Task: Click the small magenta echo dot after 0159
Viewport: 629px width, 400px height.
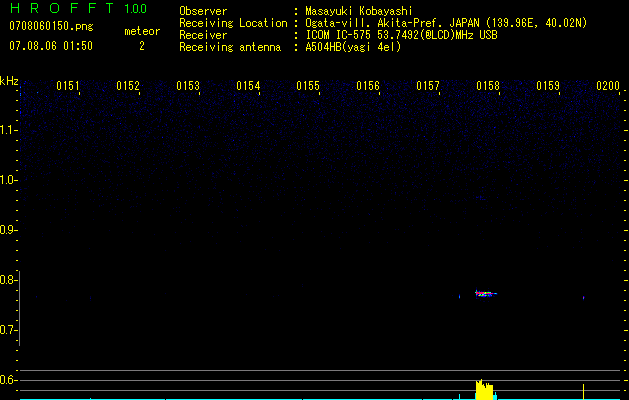Action: 583,298
